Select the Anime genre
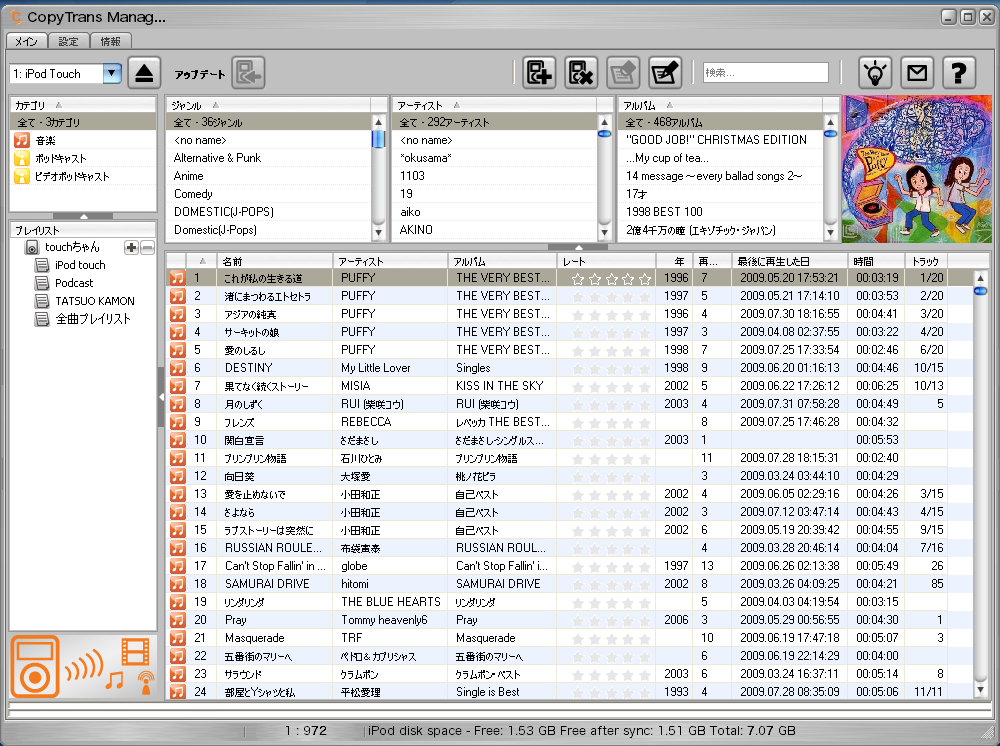This screenshot has height=746, width=1000. tap(268, 176)
